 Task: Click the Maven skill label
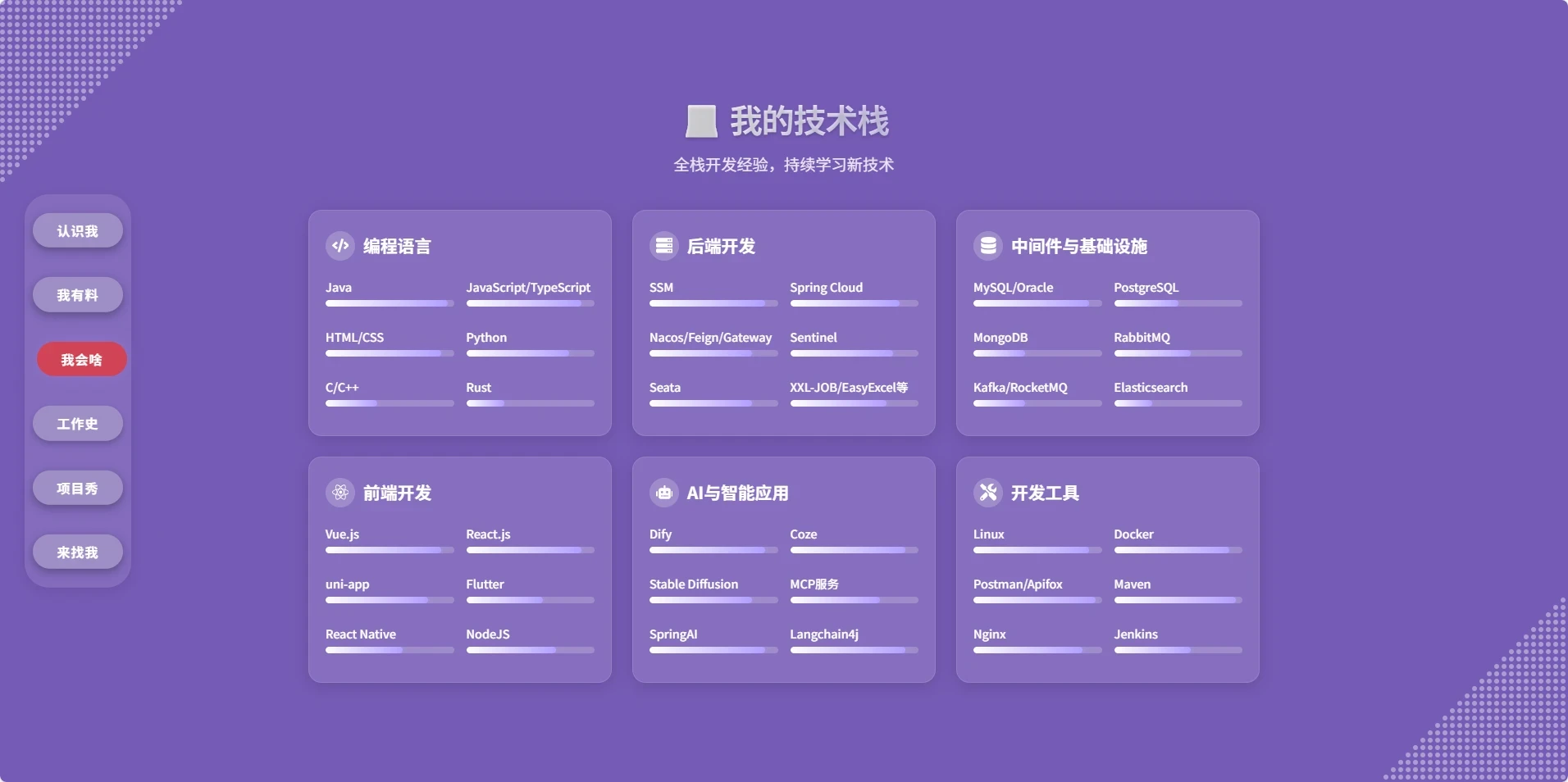[x=1132, y=584]
